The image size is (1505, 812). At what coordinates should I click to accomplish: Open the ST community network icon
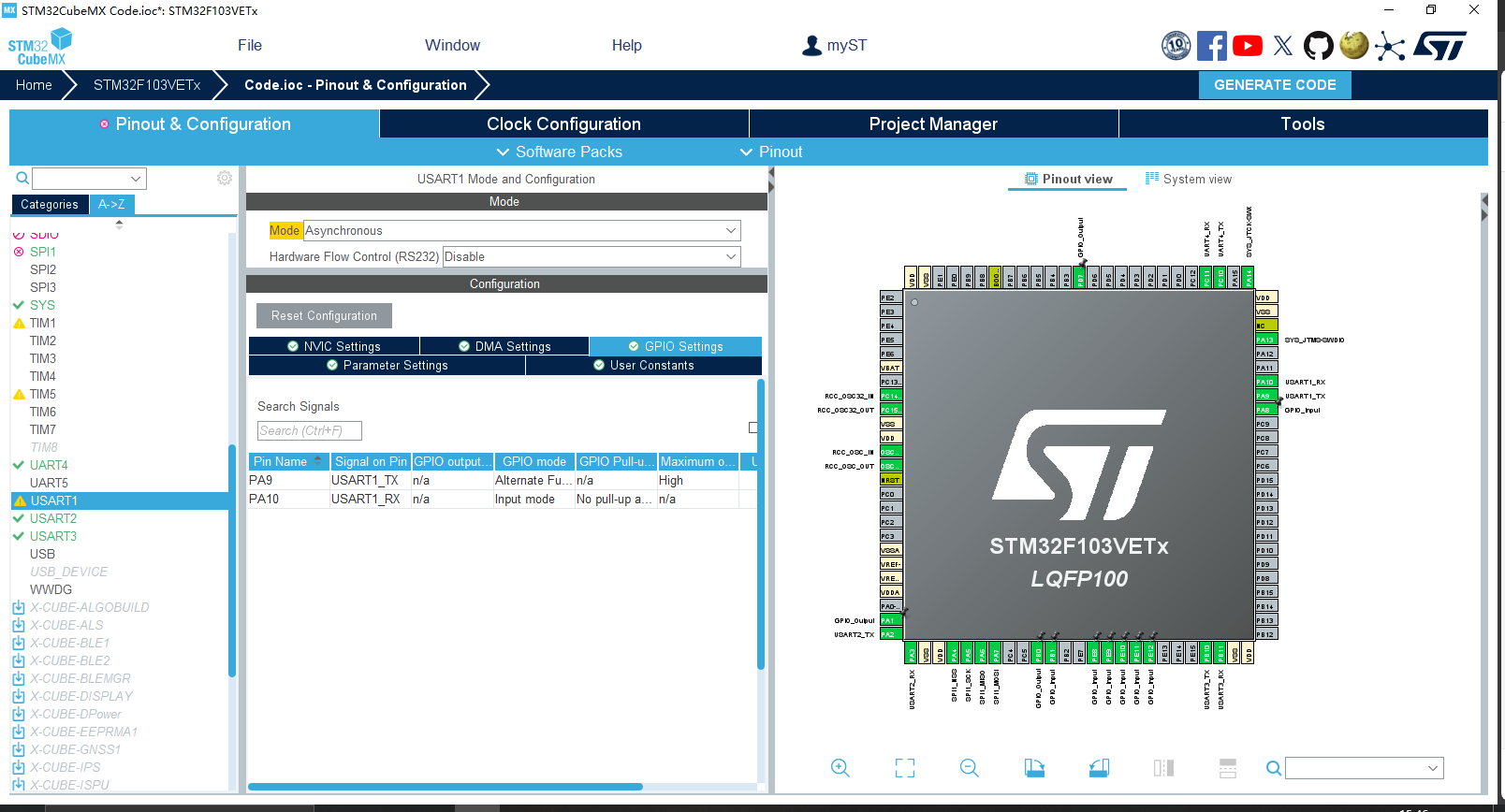(1390, 46)
